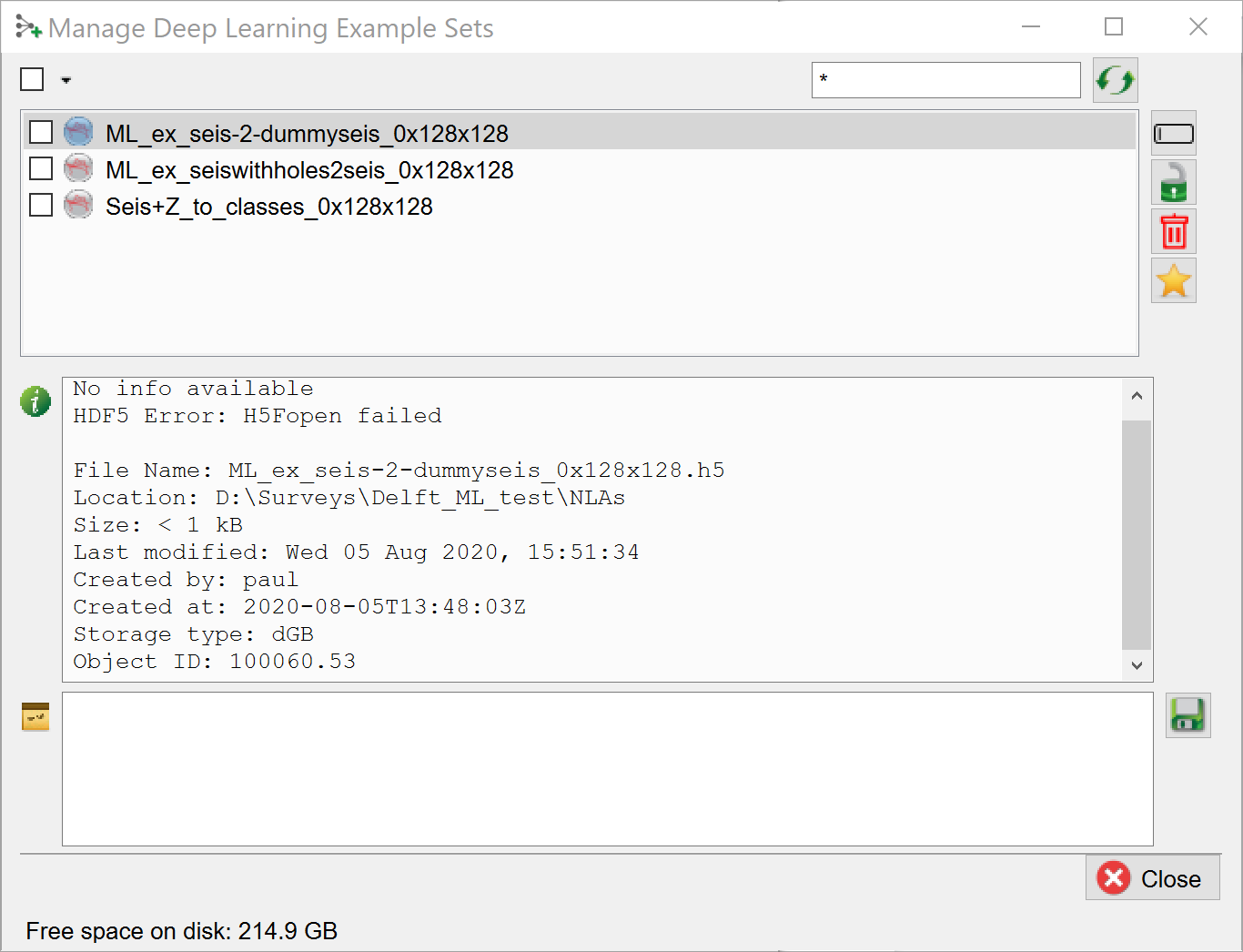Open the dropdown arrow beside select-all checkbox
This screenshot has height=952, width=1243.
66,81
